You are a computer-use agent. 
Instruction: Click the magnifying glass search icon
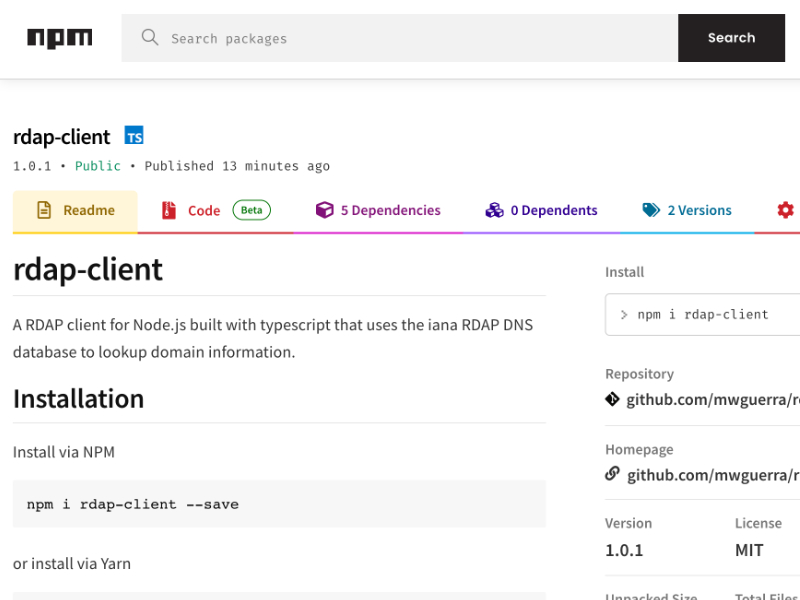(x=149, y=37)
